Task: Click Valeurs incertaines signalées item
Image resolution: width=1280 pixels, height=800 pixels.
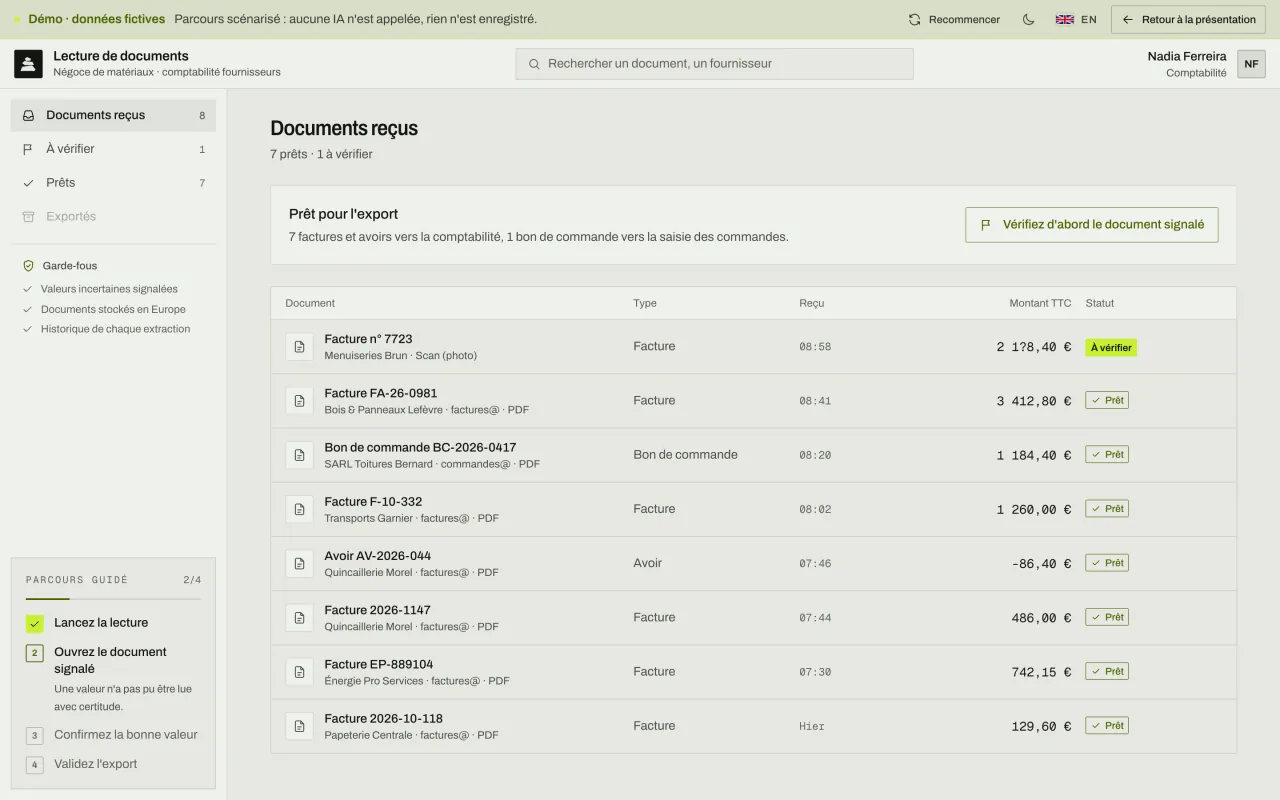Action: tap(109, 289)
